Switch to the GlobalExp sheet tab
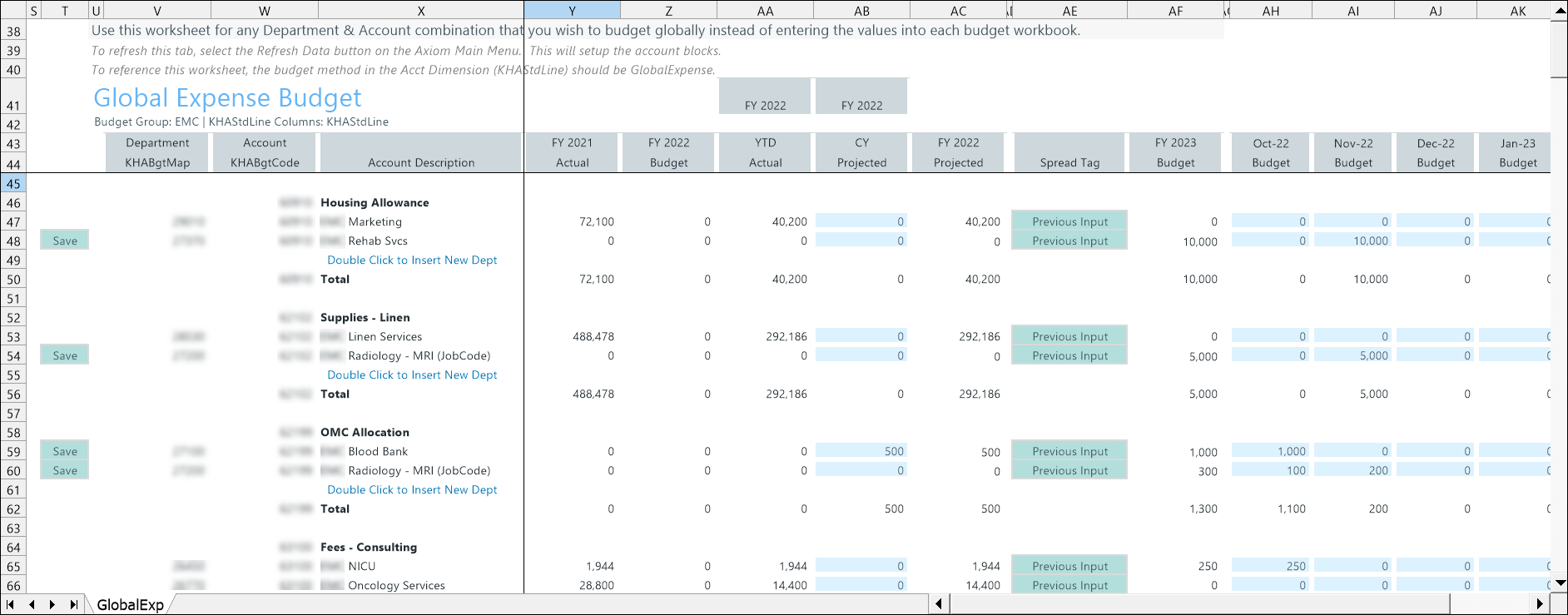Image resolution: width=1568 pixels, height=615 pixels. click(130, 605)
